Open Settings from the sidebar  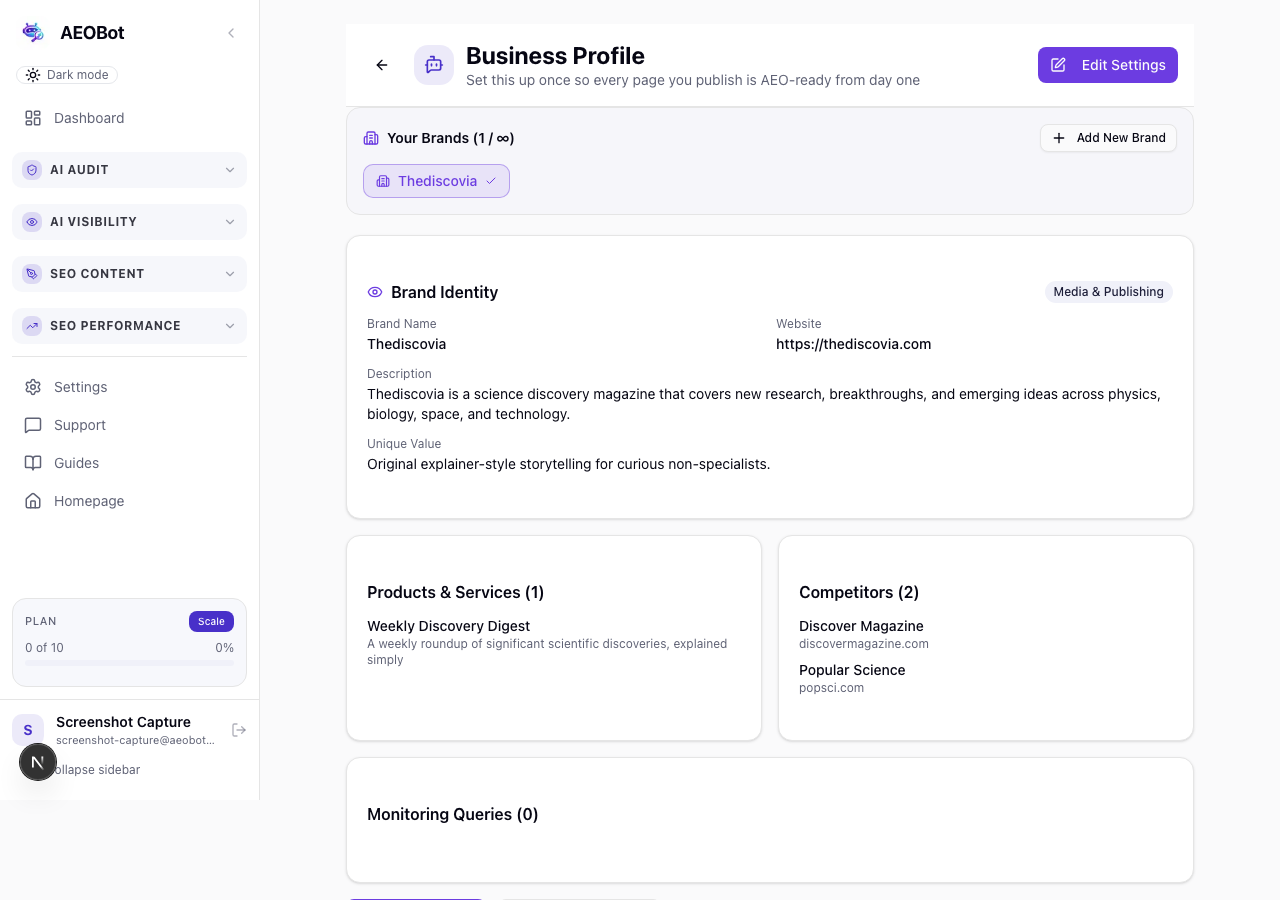click(x=129, y=387)
